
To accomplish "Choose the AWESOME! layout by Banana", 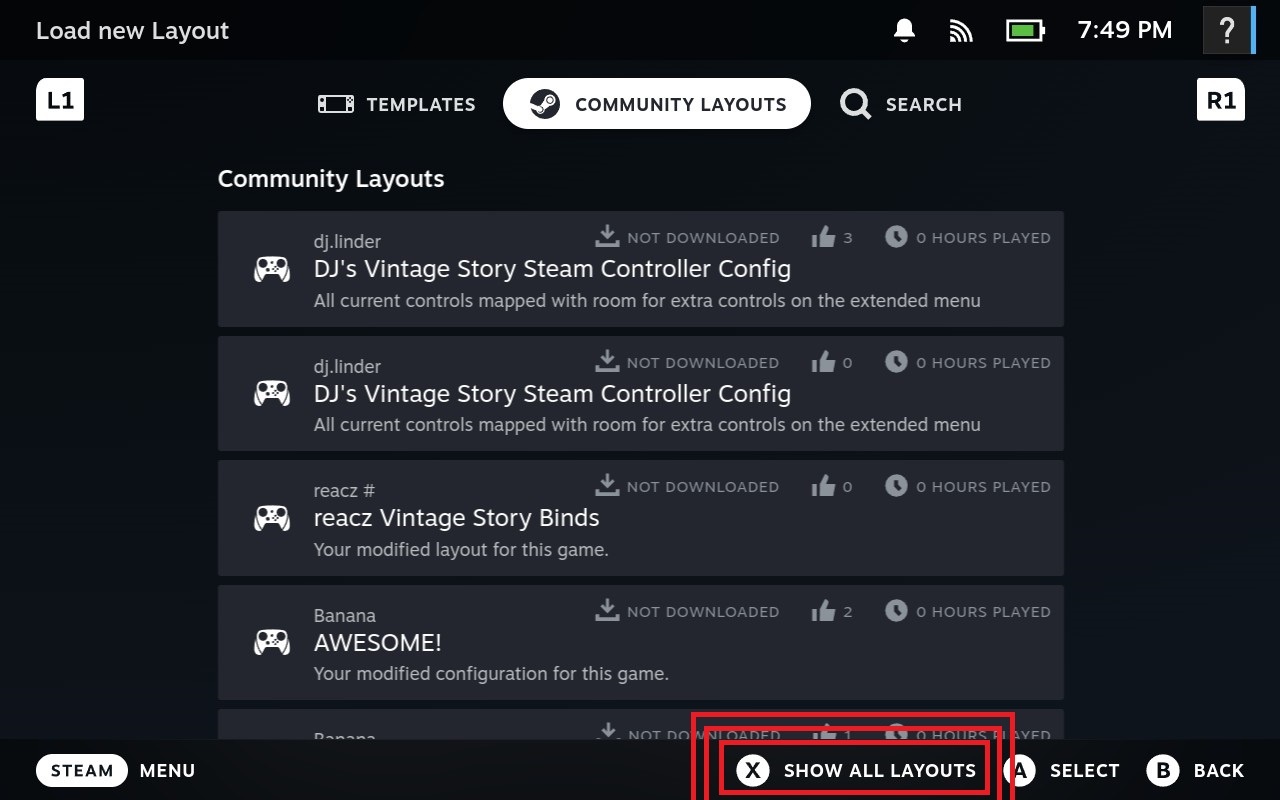I will [x=640, y=642].
